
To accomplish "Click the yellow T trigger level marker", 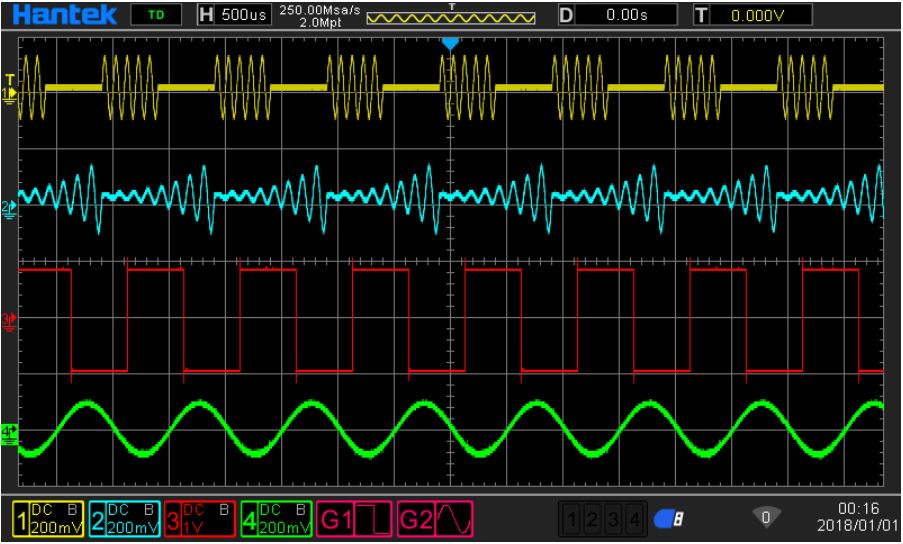I will click(x=9, y=80).
